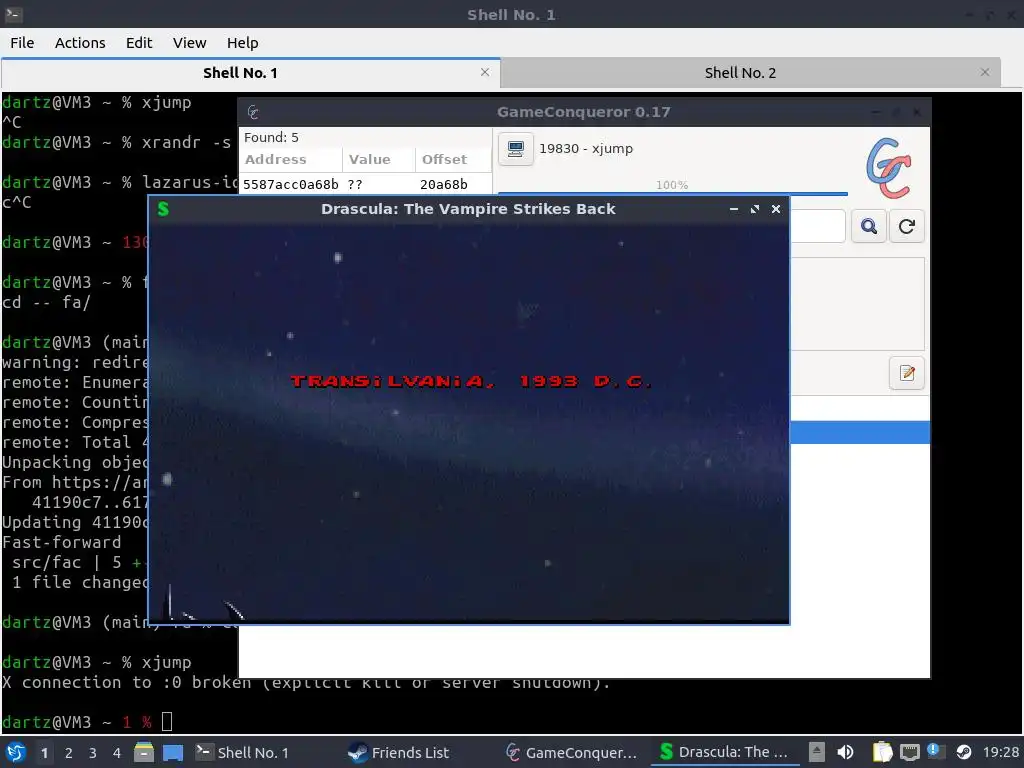Click the GameConqueror value search input field

818,226
